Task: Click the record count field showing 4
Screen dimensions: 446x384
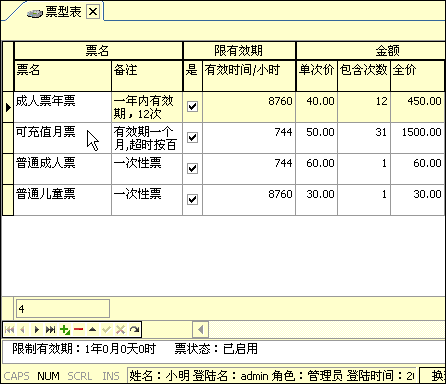Action: click(63, 309)
